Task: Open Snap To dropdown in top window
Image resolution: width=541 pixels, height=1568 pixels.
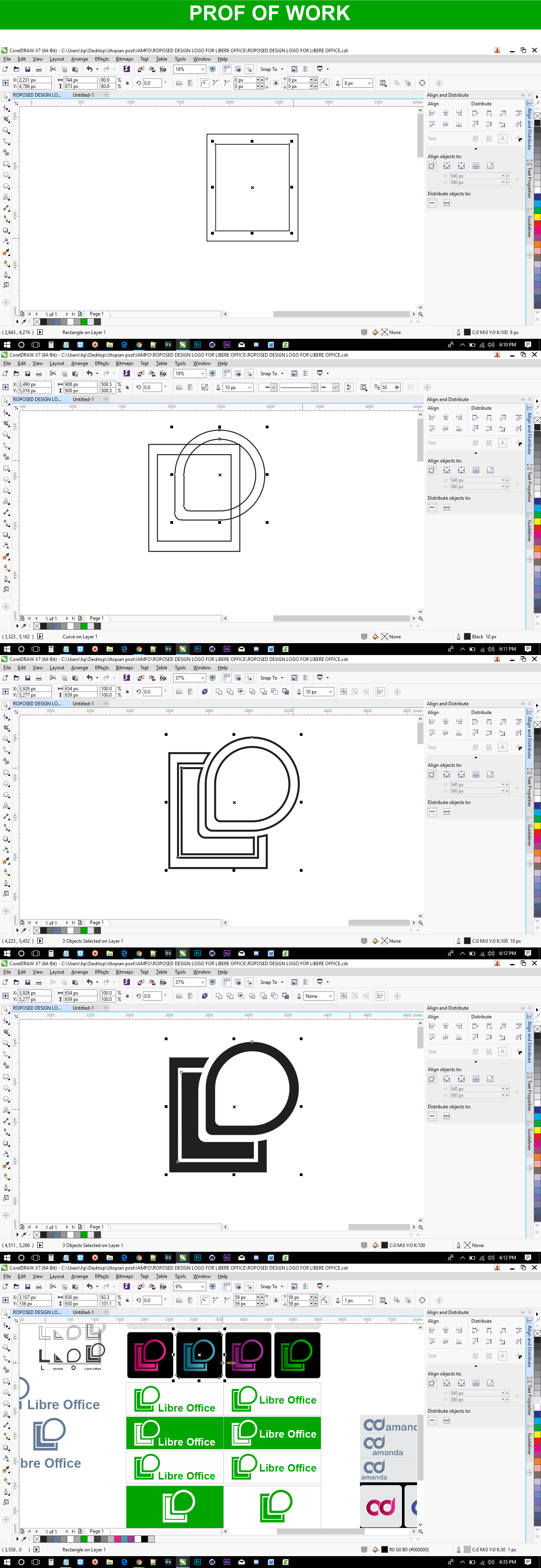Action: [282, 69]
